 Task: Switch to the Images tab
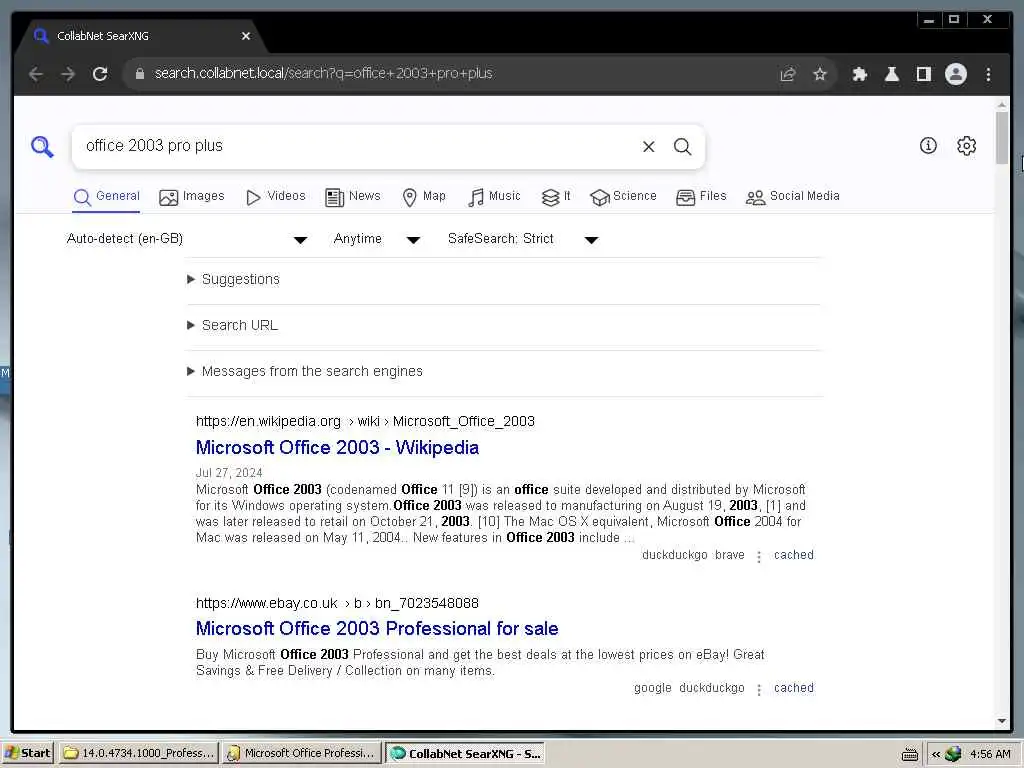tap(191, 197)
